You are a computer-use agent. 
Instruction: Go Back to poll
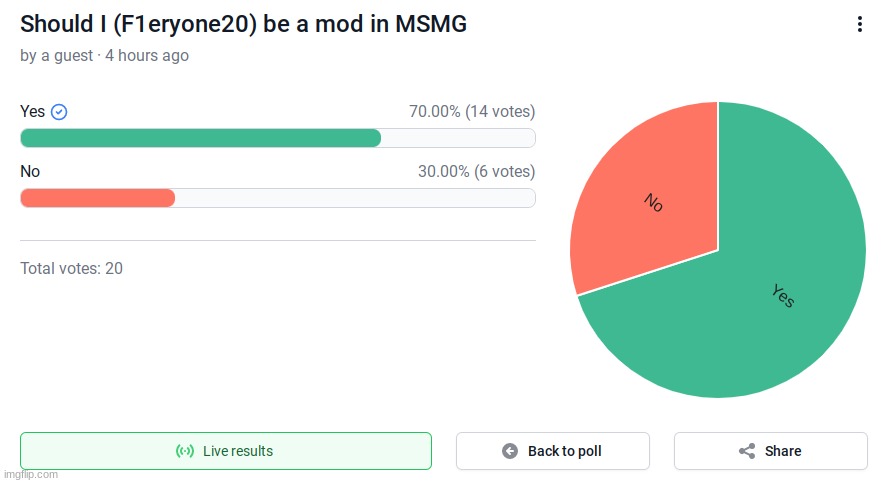coord(553,451)
